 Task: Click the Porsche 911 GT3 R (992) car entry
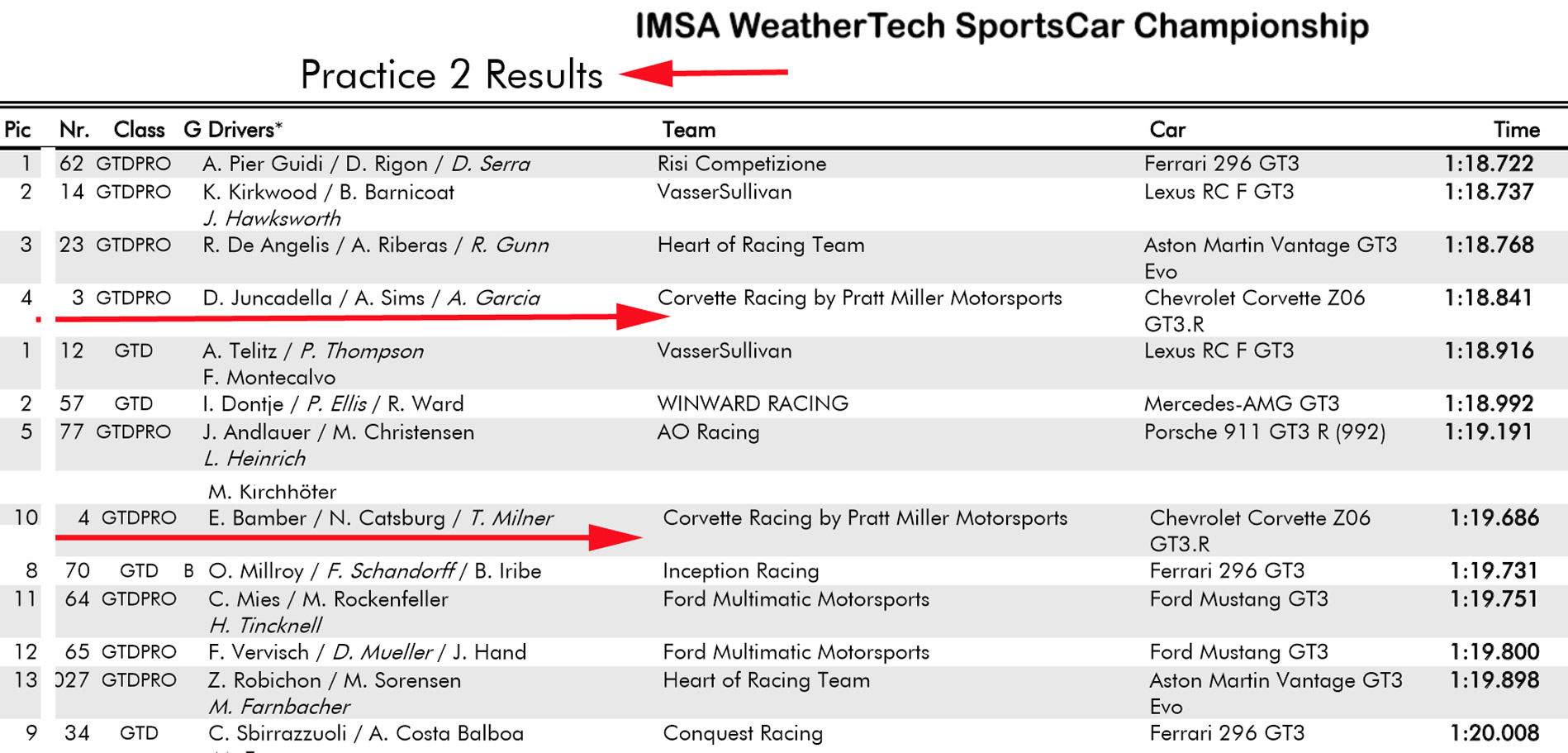coord(1264,432)
